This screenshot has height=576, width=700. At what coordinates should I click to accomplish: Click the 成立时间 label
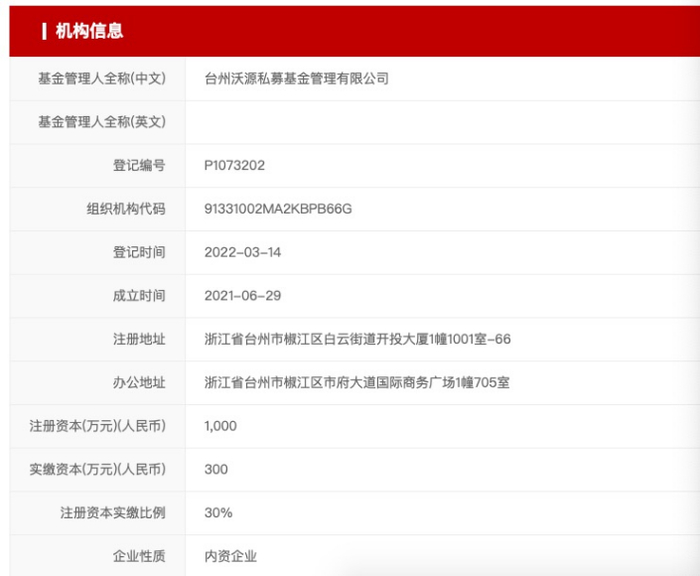pyautogui.click(x=139, y=295)
